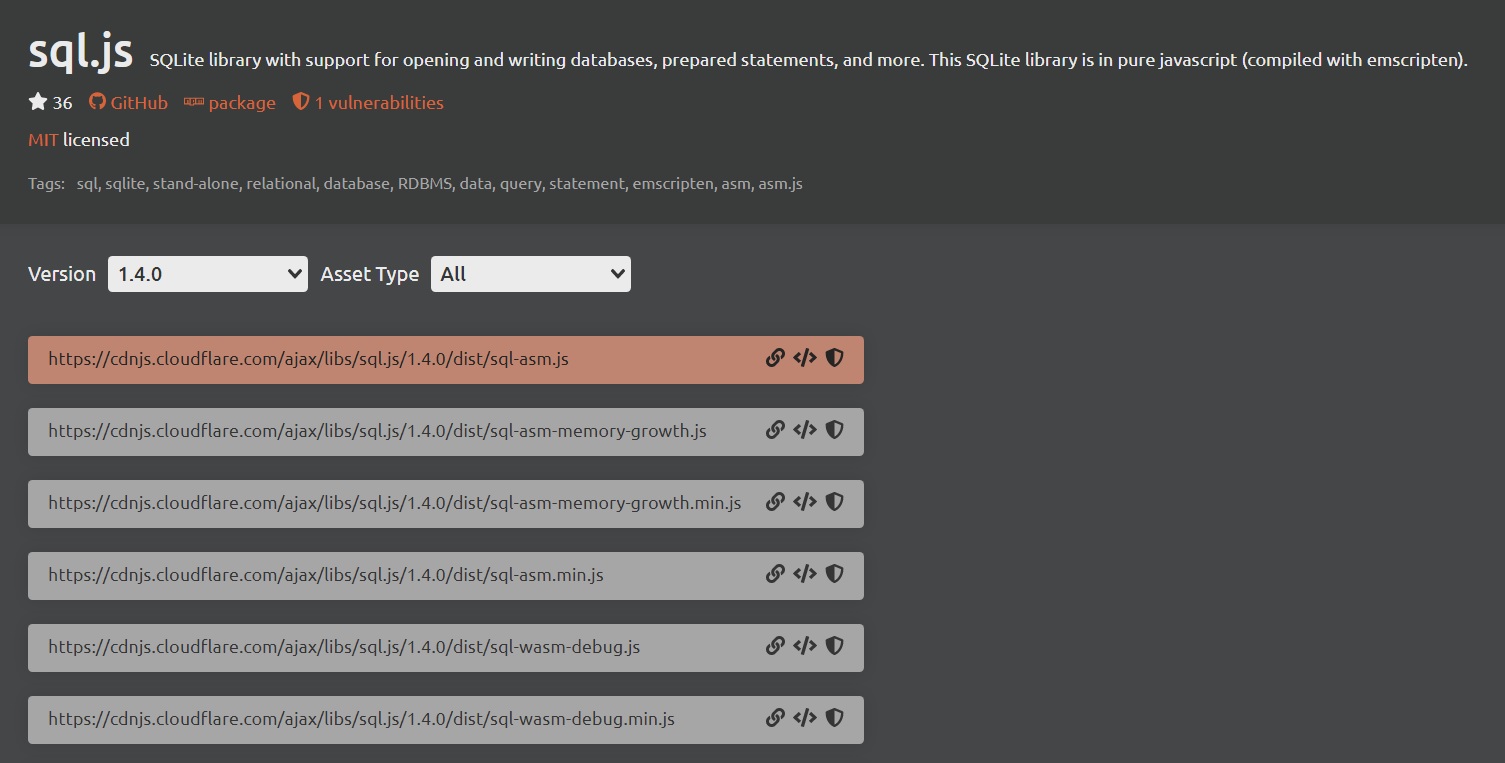The image size is (1505, 763).
Task: Copy URL icon for sql-asm-memory-growth.min.js
Action: tap(775, 502)
